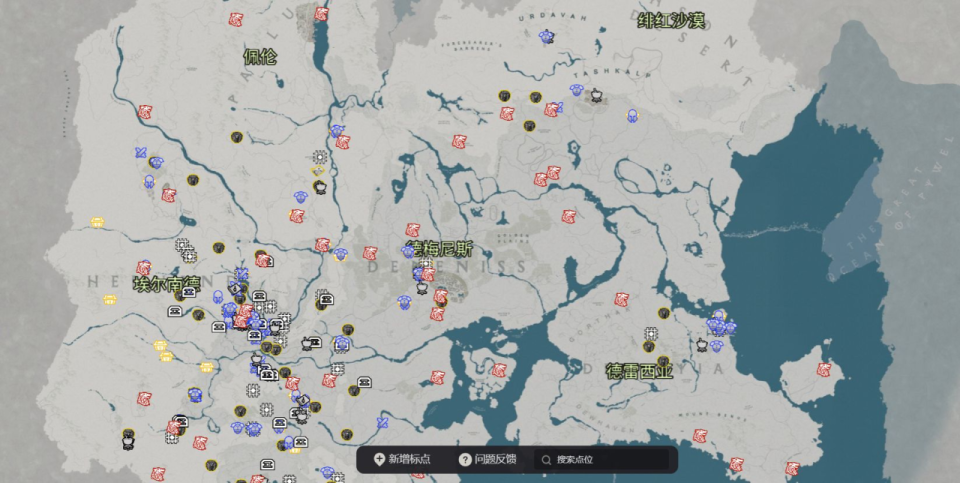Click the cauldron marker under the yellow diamond
The image size is (960, 483).
click(320, 186)
